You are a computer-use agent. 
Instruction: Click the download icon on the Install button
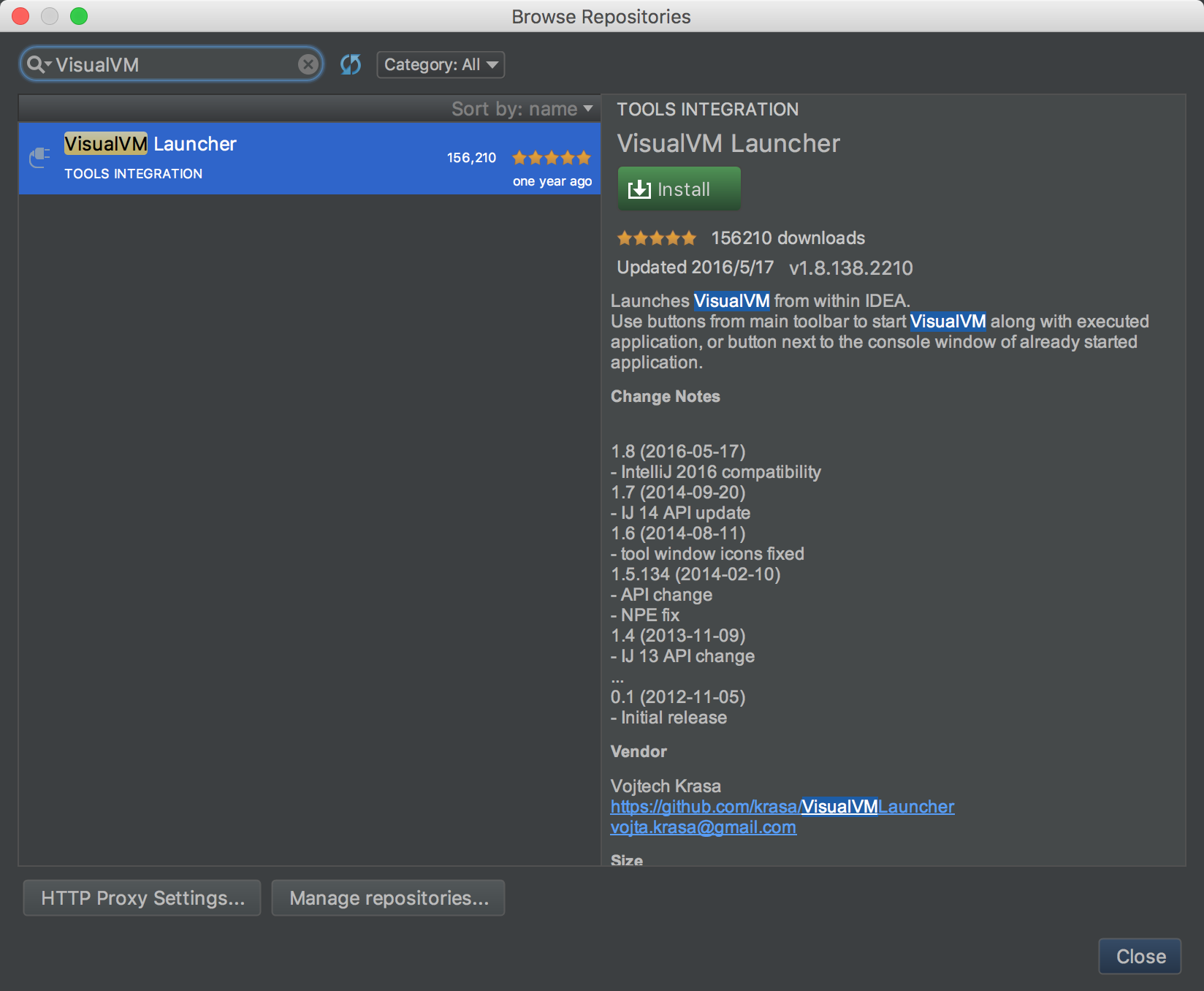click(639, 189)
